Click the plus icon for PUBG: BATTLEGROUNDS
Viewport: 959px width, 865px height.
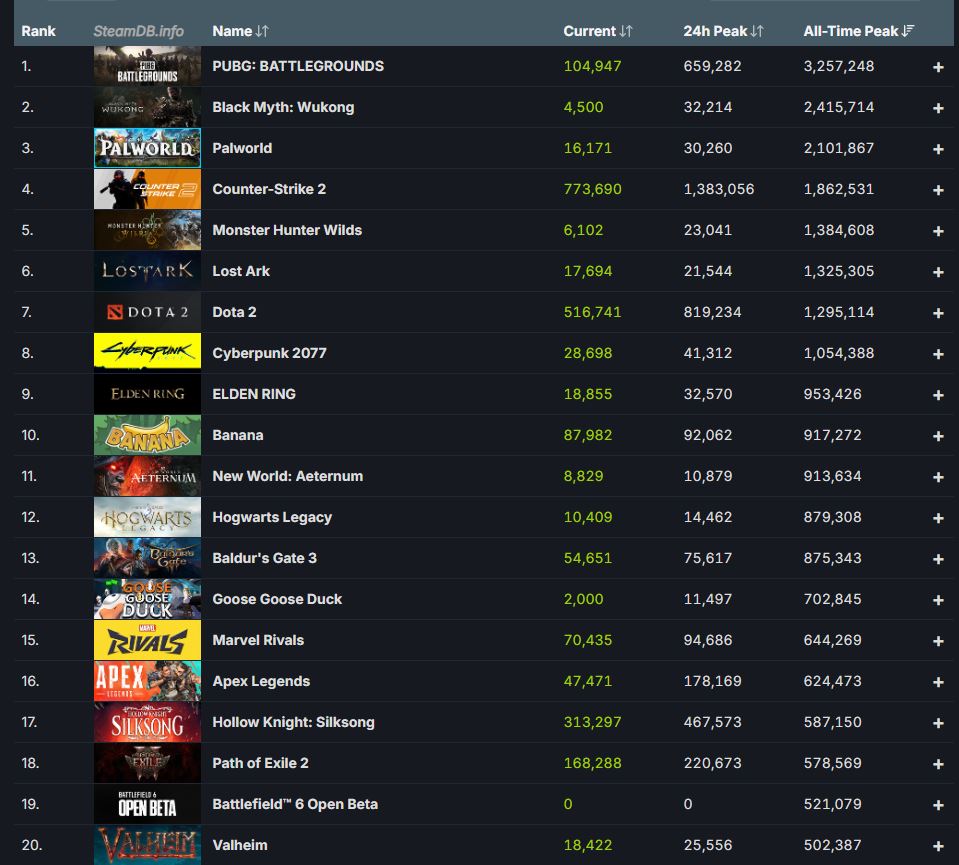(x=938, y=67)
